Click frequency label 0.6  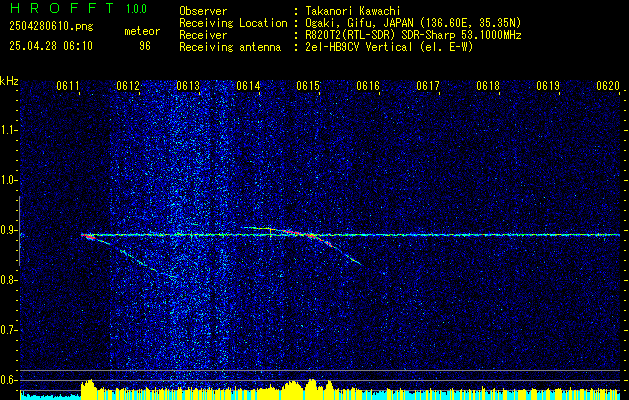pos(8,380)
